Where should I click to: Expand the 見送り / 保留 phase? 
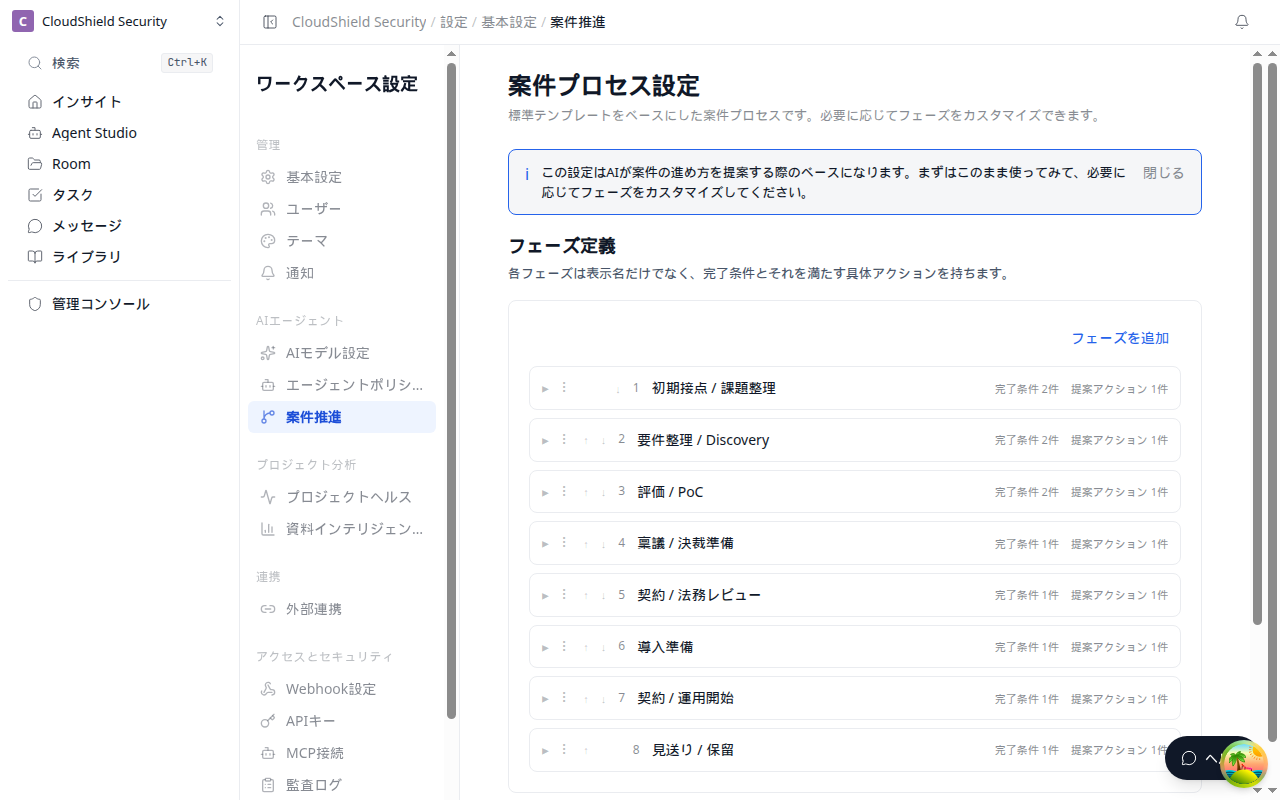pos(545,751)
